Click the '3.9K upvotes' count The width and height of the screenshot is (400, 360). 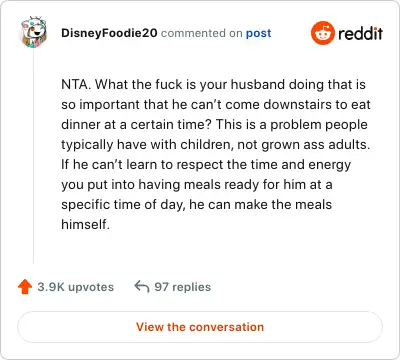pyautogui.click(x=76, y=287)
